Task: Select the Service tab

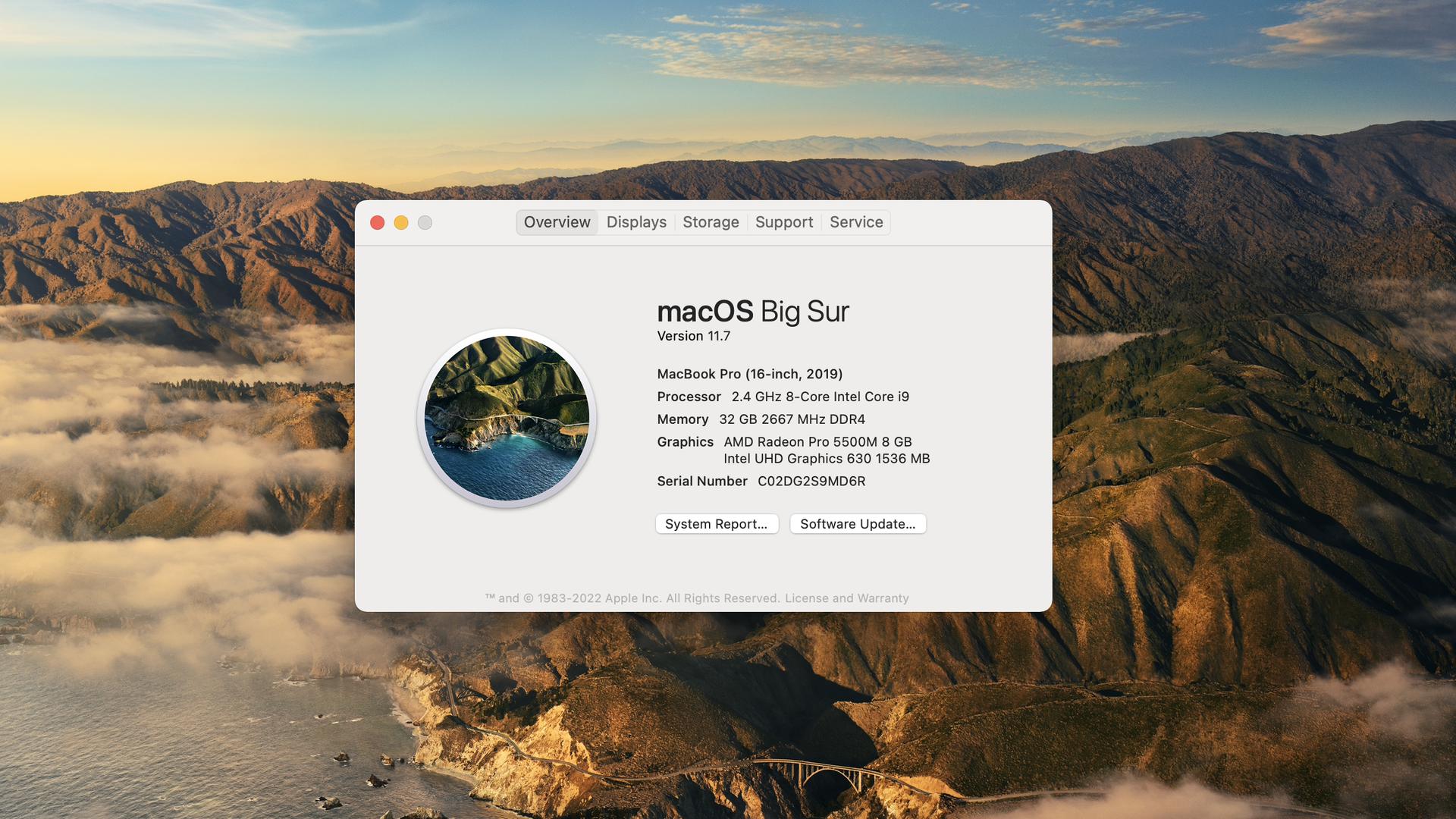Action: 856,222
